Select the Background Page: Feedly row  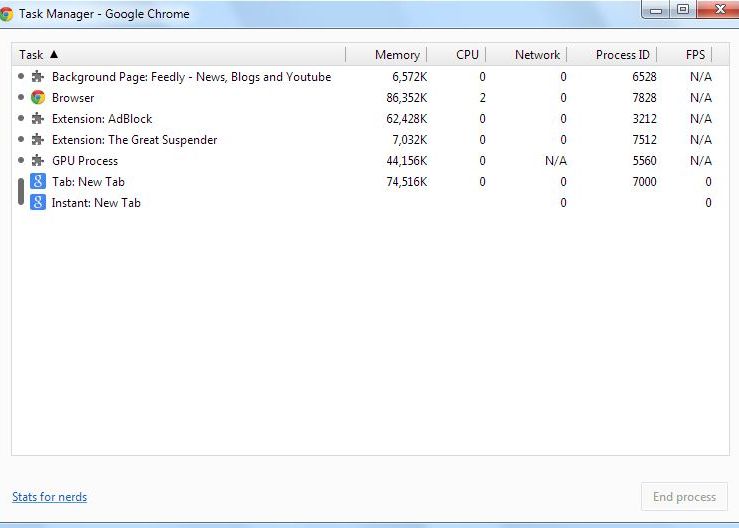point(370,76)
